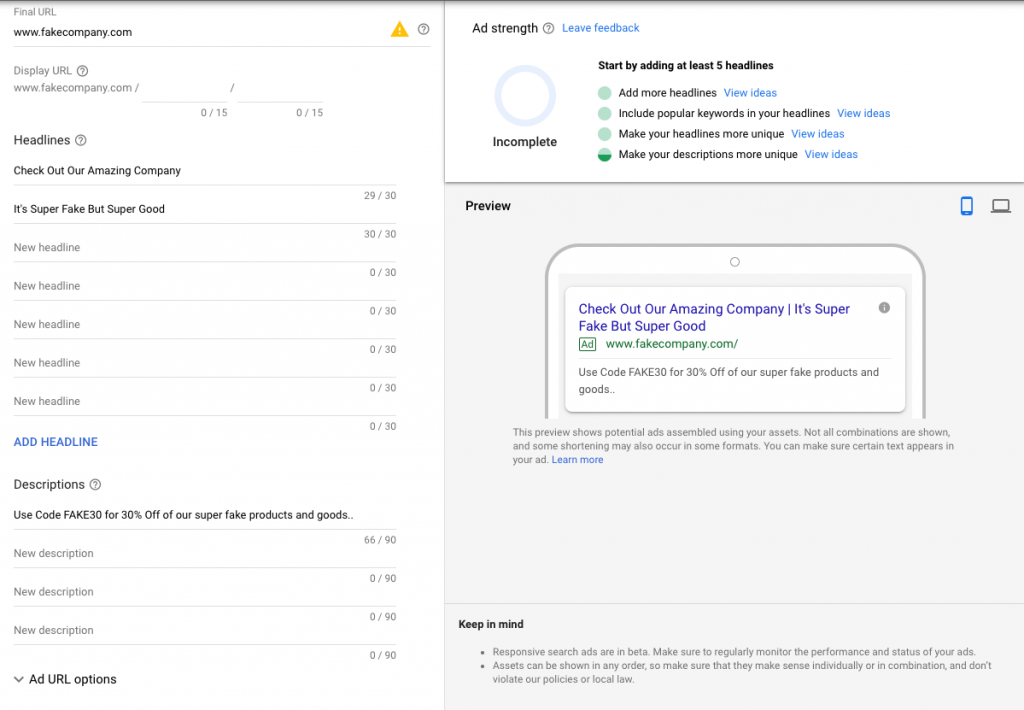
Task: Open the Headlines help icon
Action: point(80,140)
